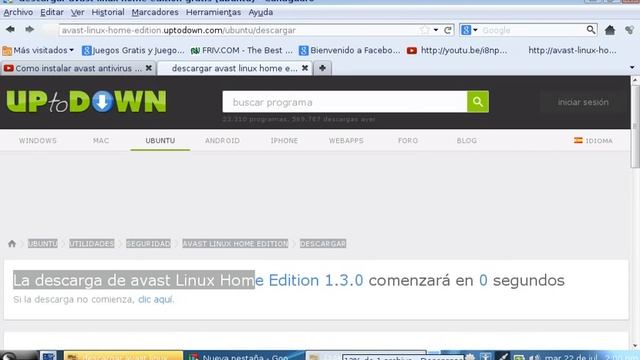Select the 'descargar avast linux home e...' tab
The height and width of the screenshot is (360, 640).
click(x=235, y=68)
